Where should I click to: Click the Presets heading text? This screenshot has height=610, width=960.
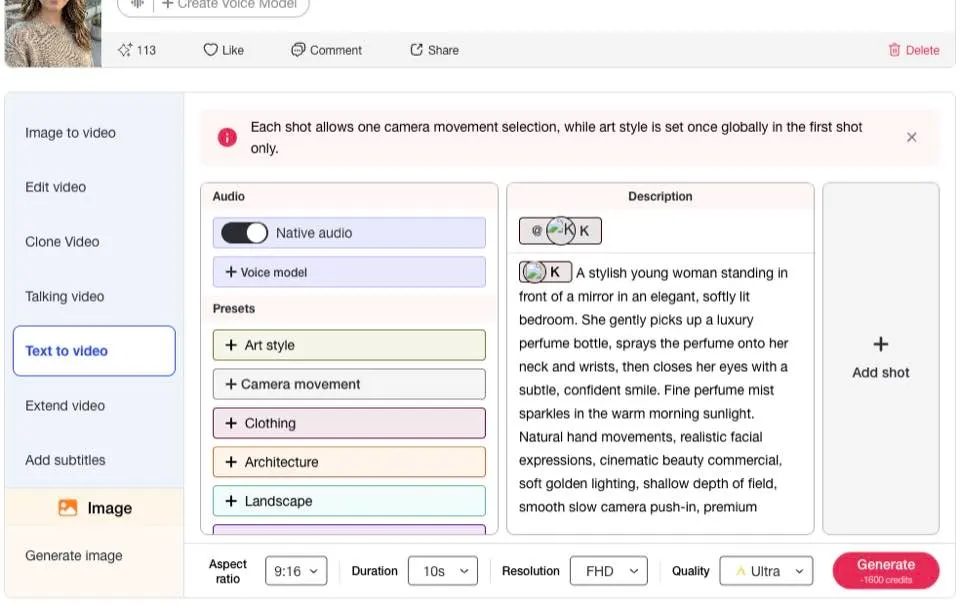pyautogui.click(x=234, y=309)
